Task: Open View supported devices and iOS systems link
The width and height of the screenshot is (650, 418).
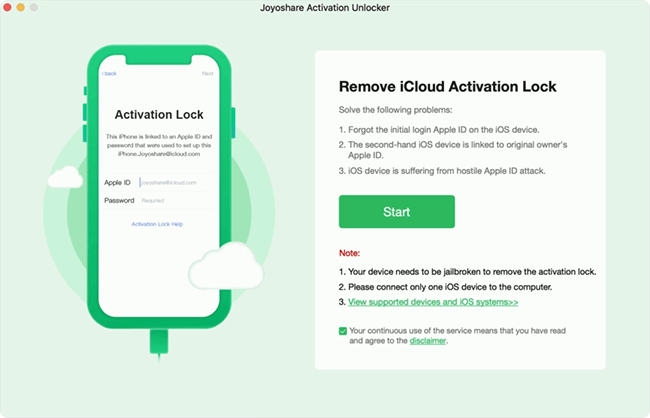Action: [433, 302]
